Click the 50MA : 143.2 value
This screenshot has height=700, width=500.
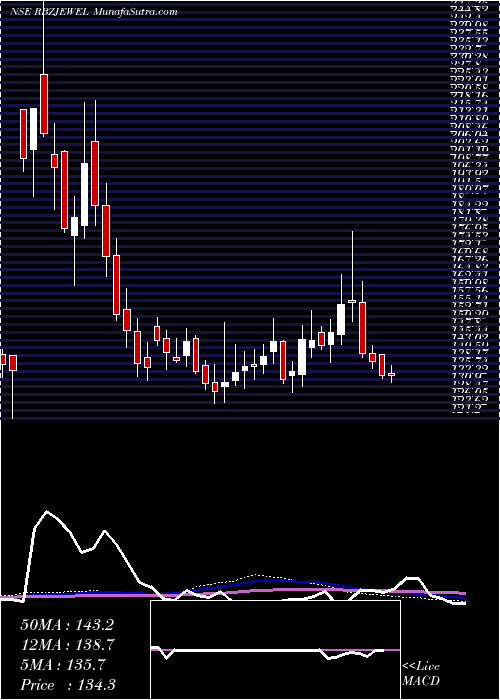point(67,625)
